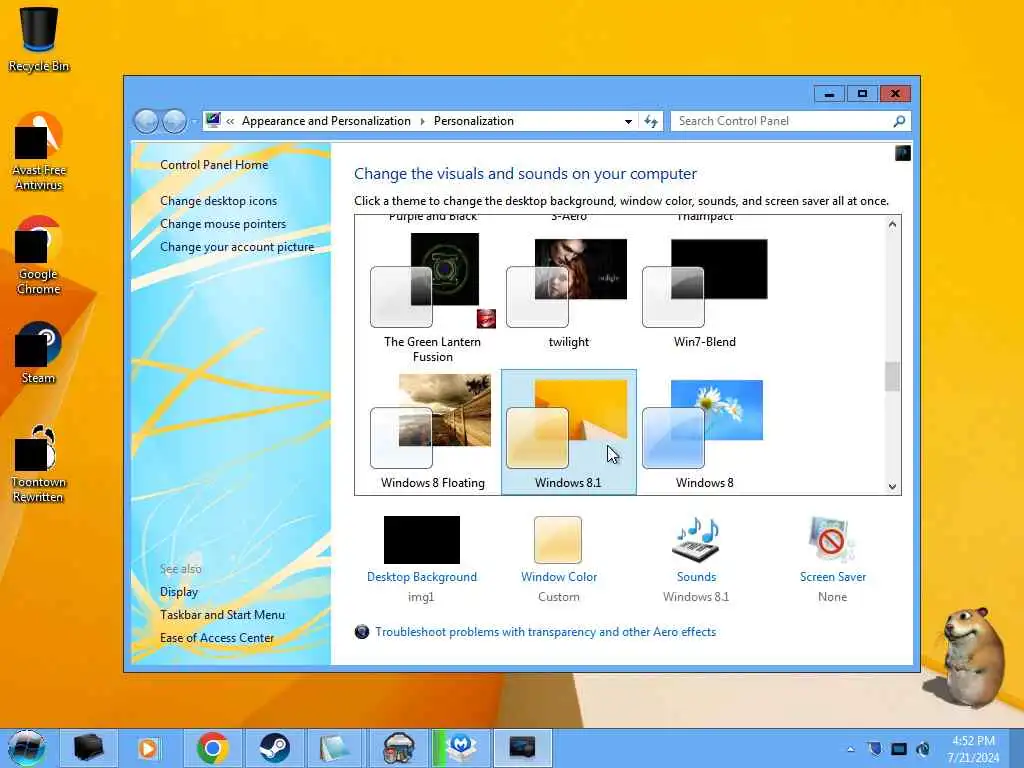Click the theme list scrollbar thumb

(x=892, y=376)
